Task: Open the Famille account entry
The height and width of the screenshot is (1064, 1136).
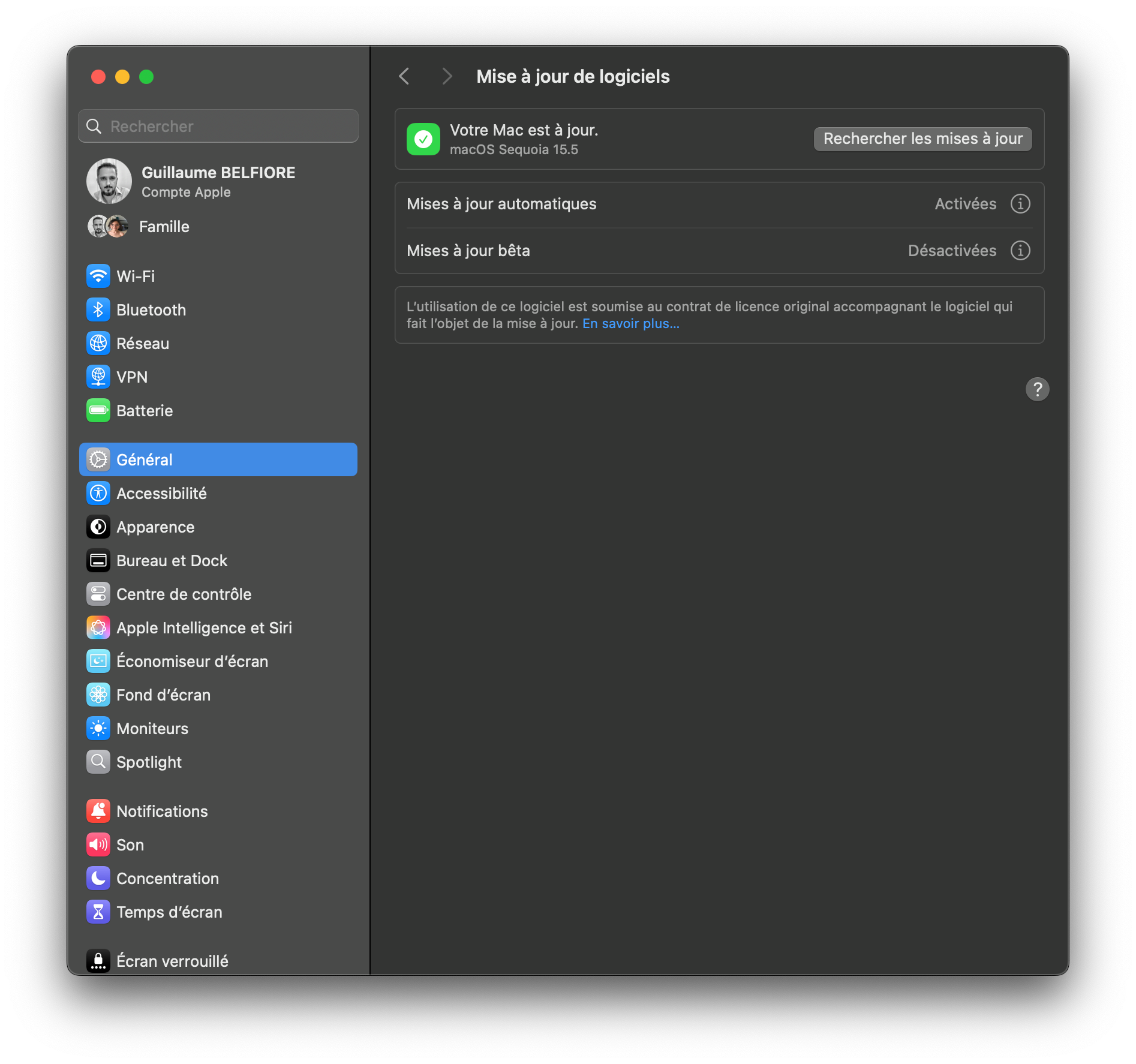Action: 164,227
